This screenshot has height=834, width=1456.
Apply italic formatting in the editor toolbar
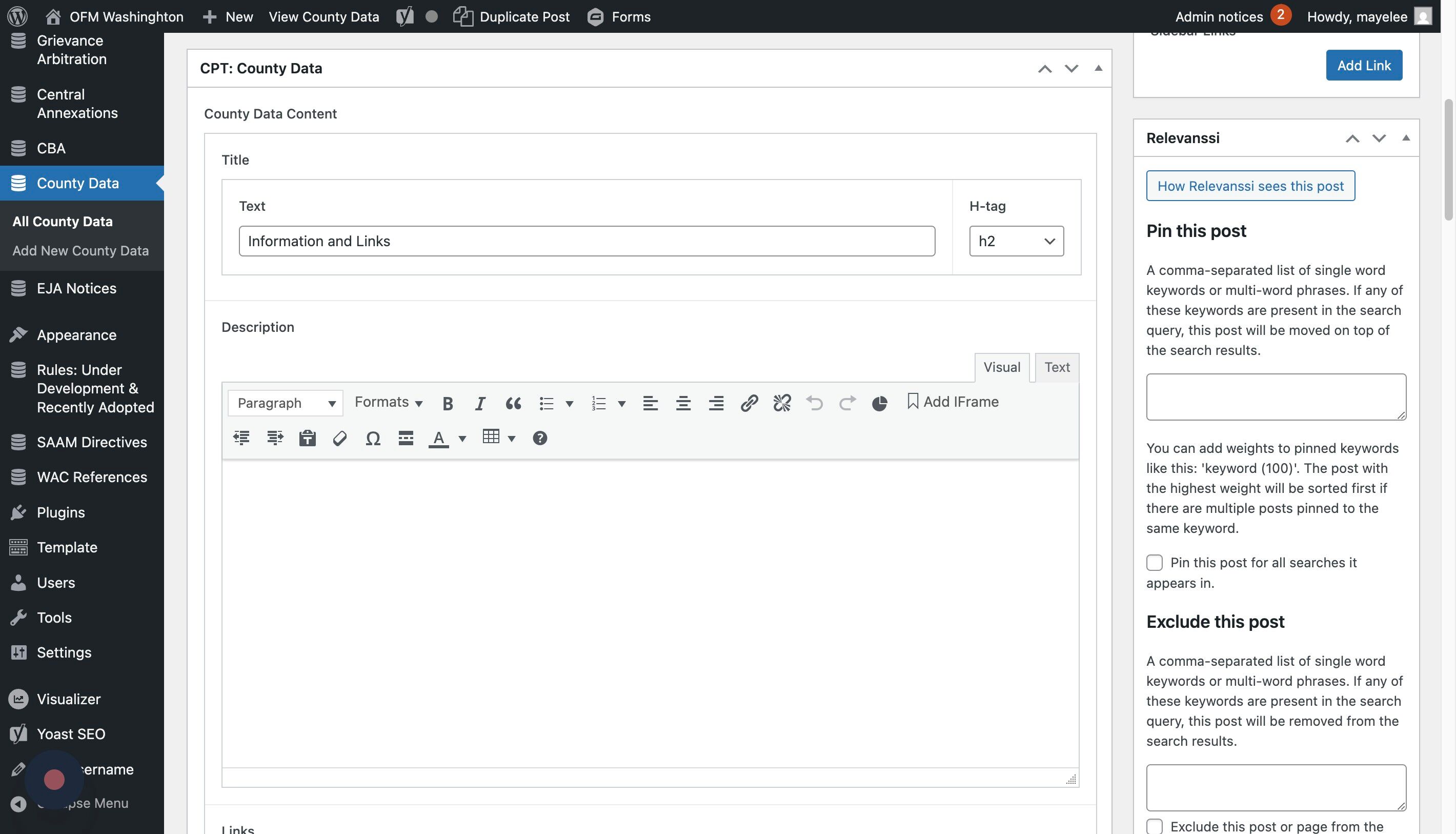coord(480,403)
